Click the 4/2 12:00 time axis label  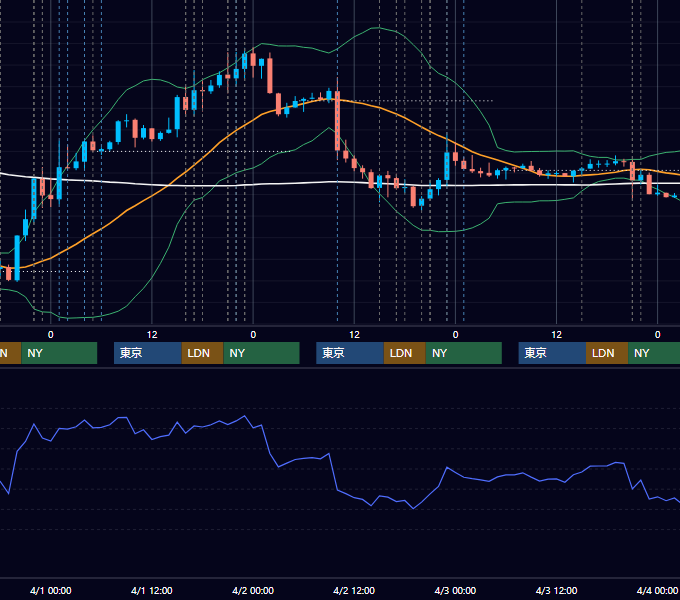tap(354, 590)
